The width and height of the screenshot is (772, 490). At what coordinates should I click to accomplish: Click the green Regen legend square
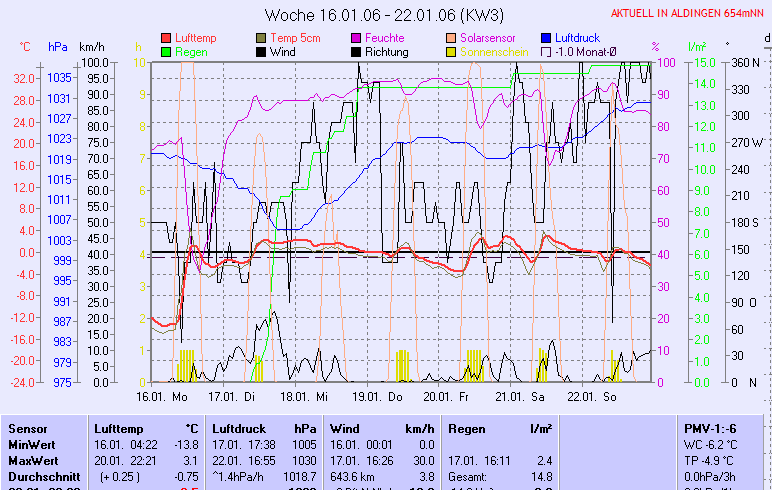(166, 52)
